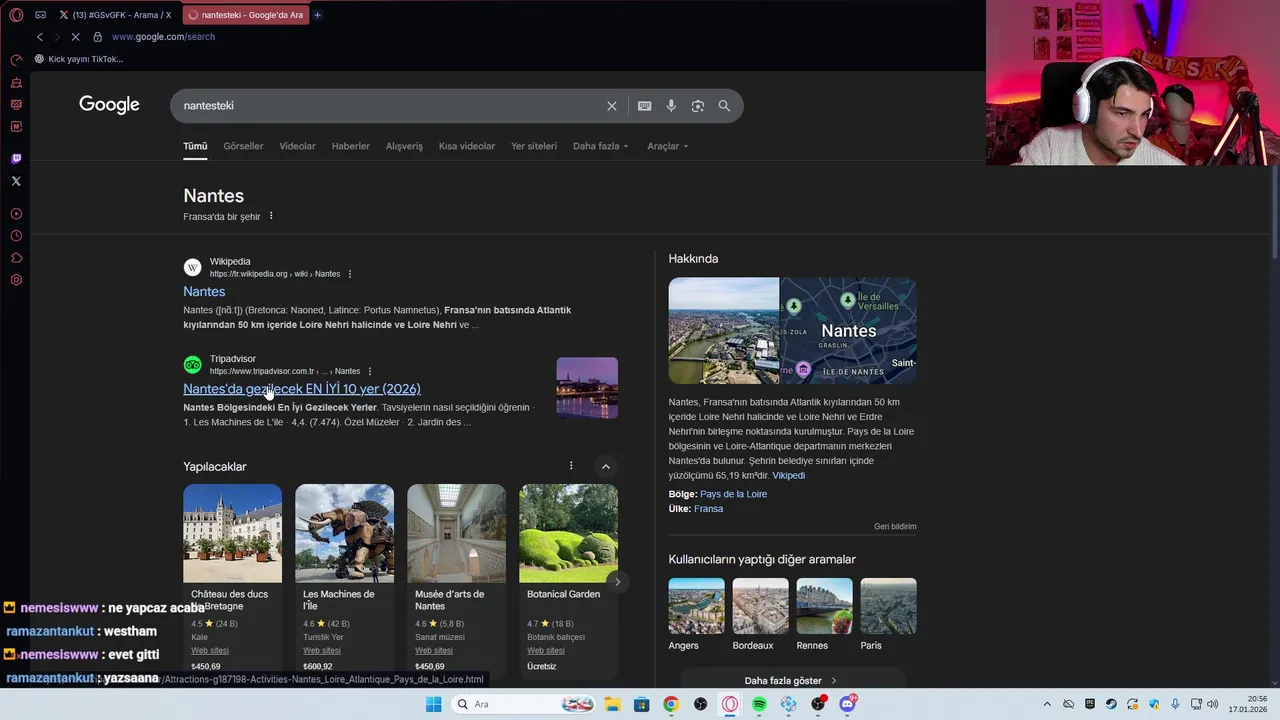Open more options for Tripadvisor result
The height and width of the screenshot is (720, 1280).
[370, 371]
